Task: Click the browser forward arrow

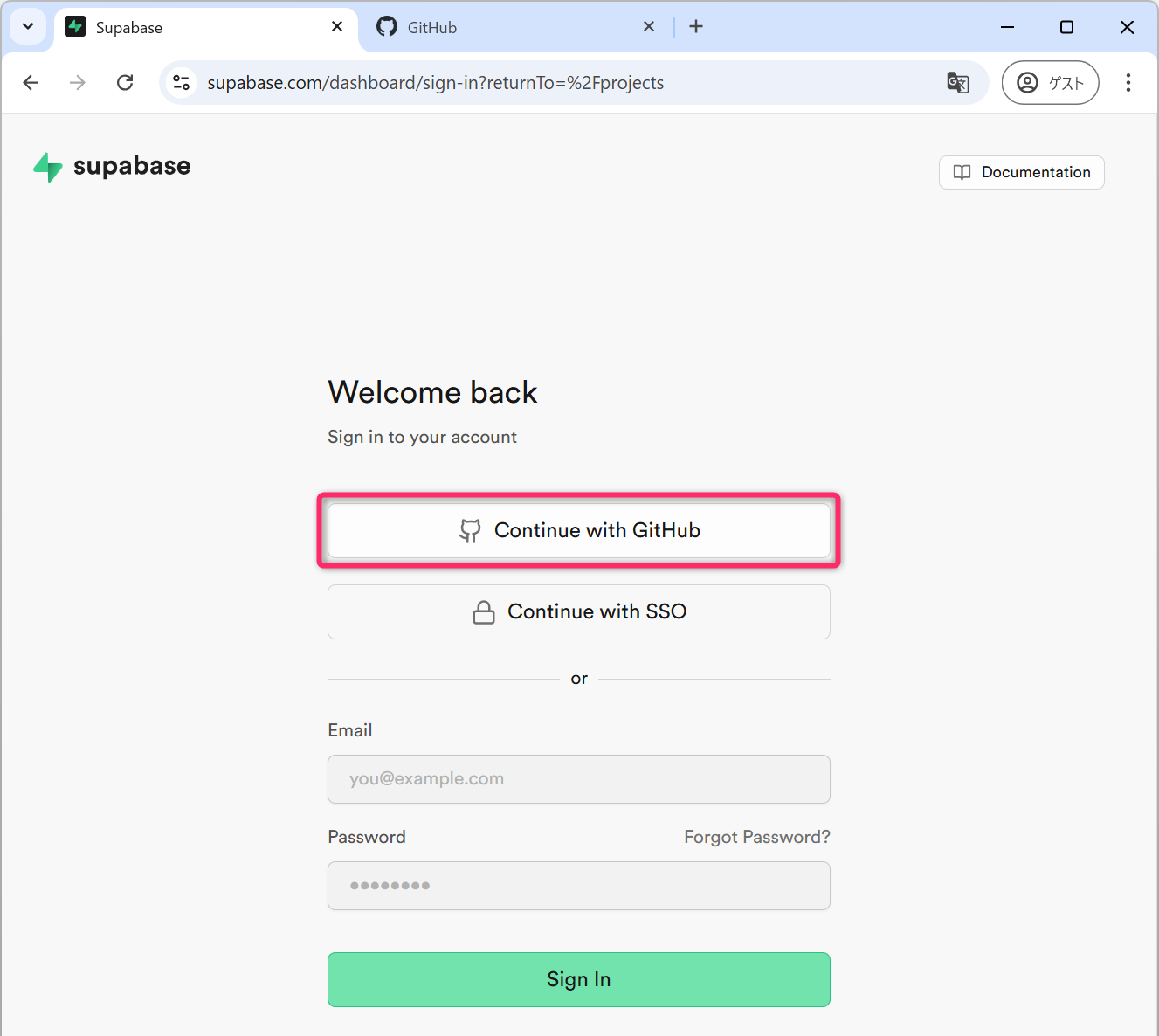Action: 78,83
